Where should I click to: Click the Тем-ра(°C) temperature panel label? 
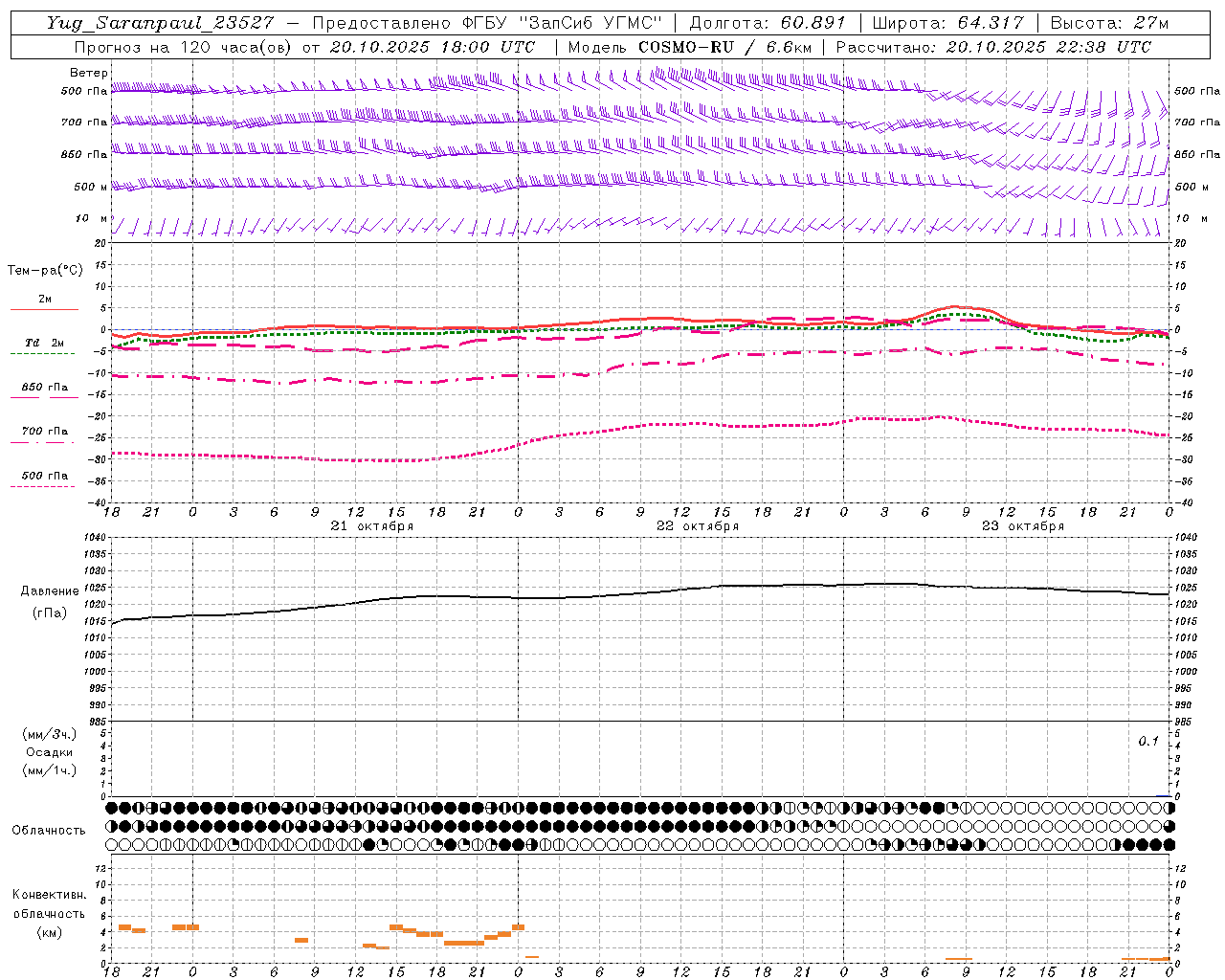[45, 271]
